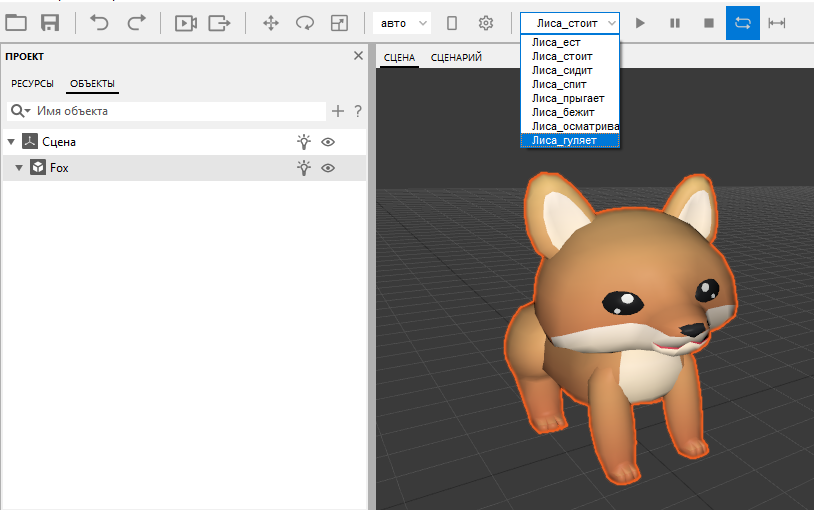This screenshot has width=814, height=510.
Task: Toggle animation loop button
Action: [742, 22]
